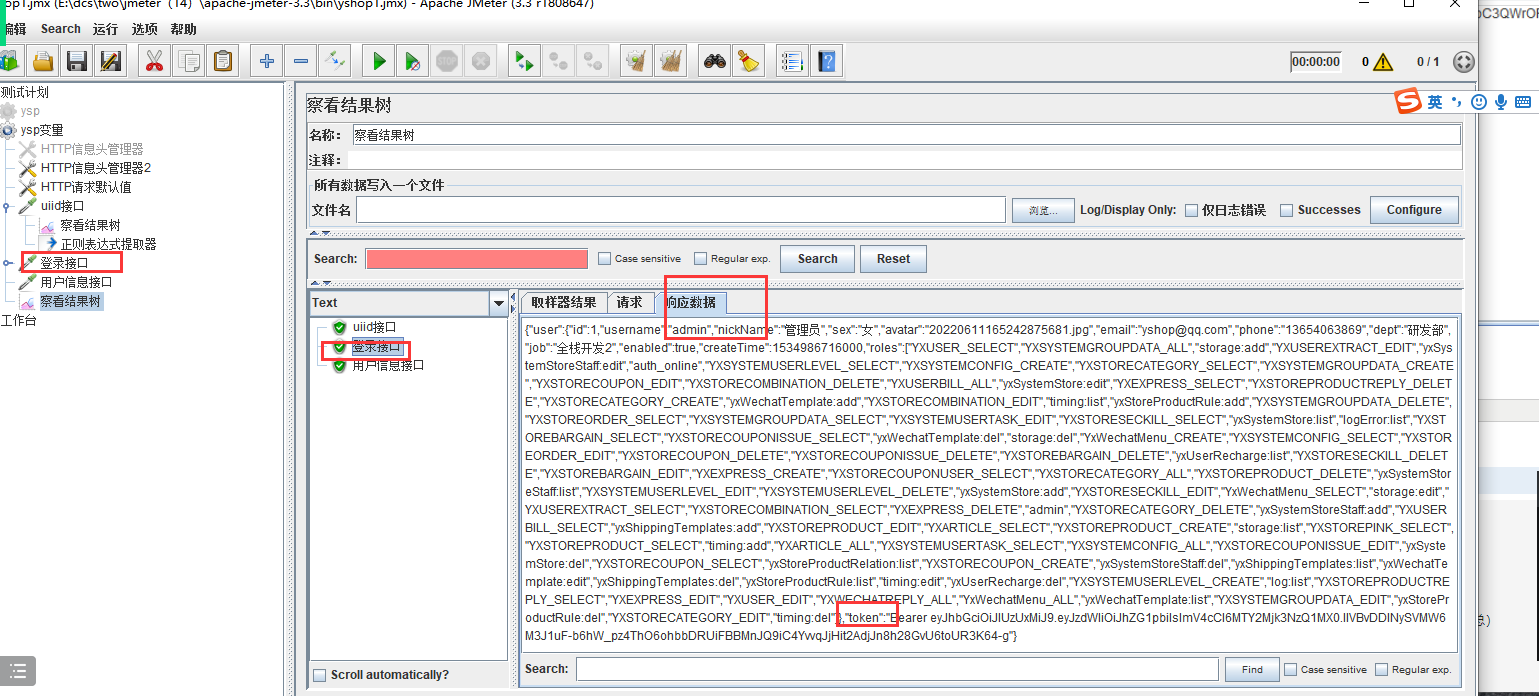Toggle enabled state via toolbar icon
Screen dimensions: 1539x696
click(334, 62)
